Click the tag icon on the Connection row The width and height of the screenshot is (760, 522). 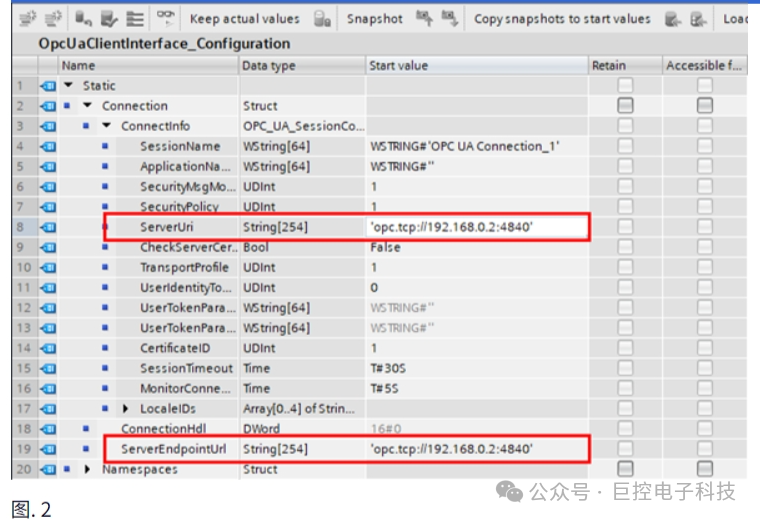48,106
